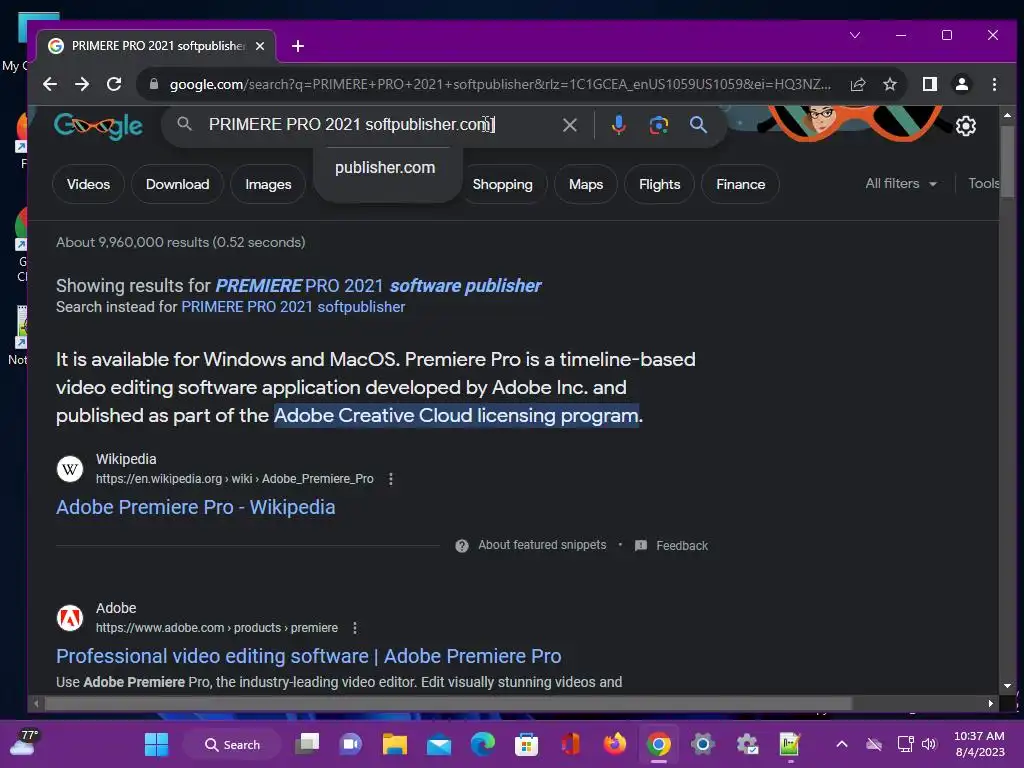1024x768 pixels.
Task: Open more options for Wikipedia result
Action: coord(391,479)
